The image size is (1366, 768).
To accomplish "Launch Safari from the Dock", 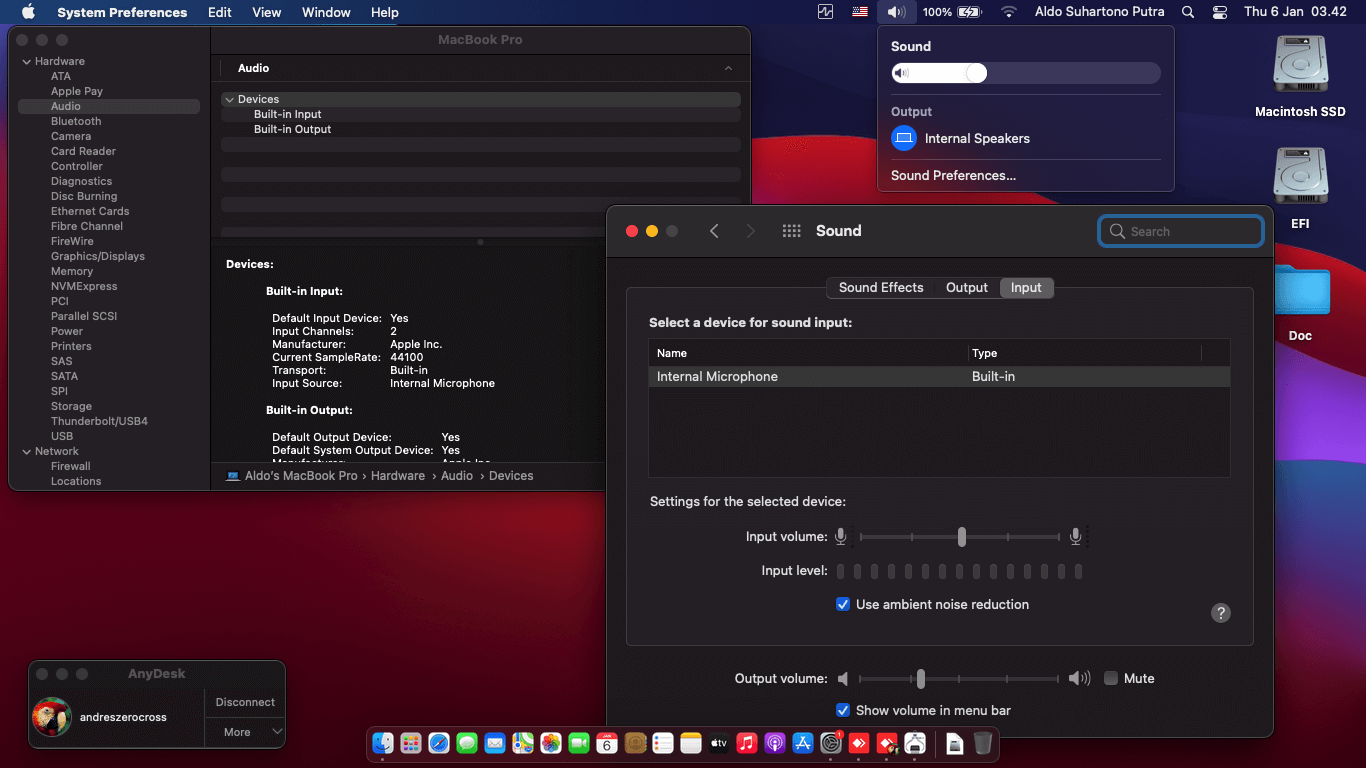I will click(x=439, y=743).
